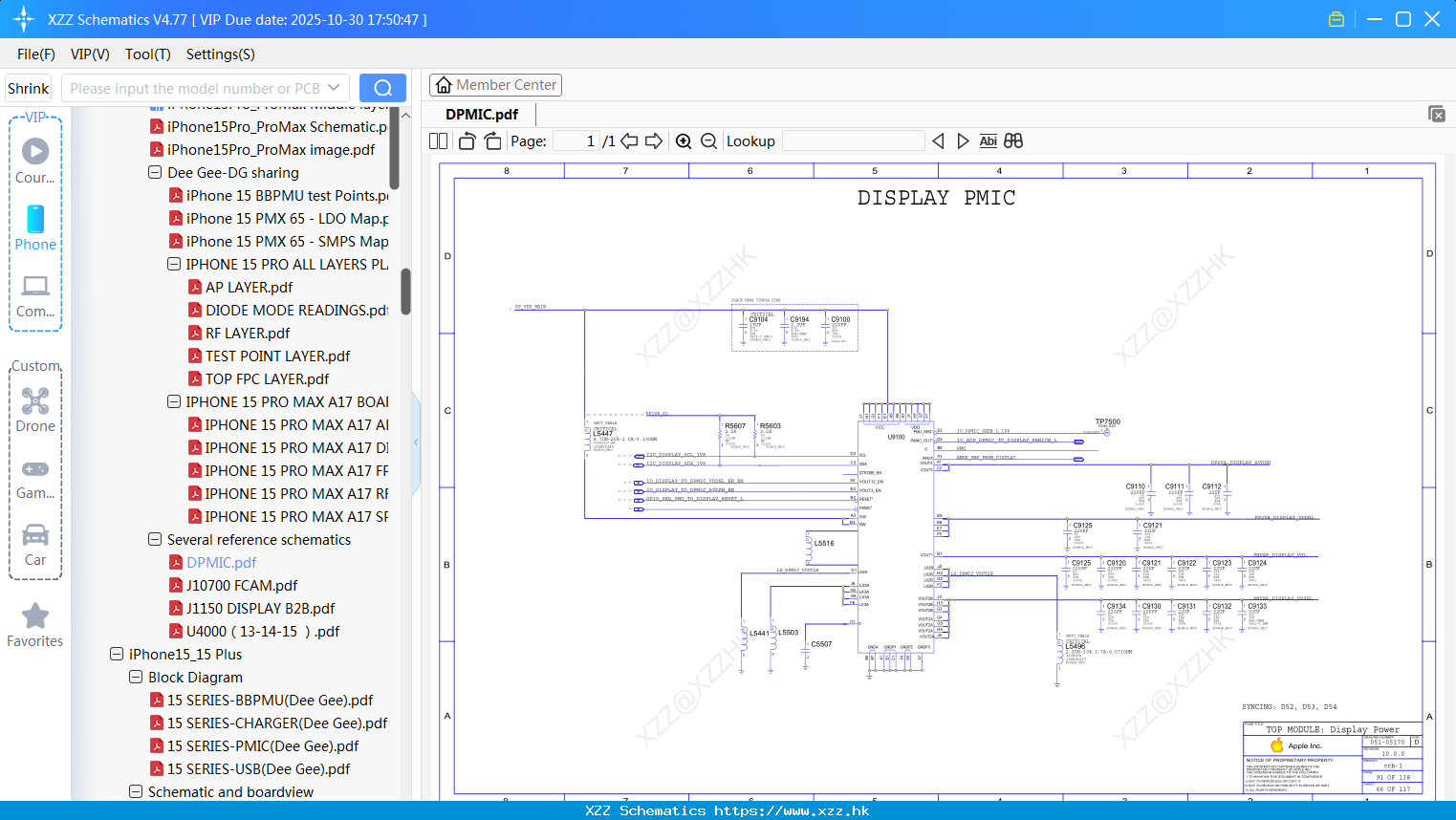
Task: Open the Tool(T) menu
Action: click(x=148, y=54)
